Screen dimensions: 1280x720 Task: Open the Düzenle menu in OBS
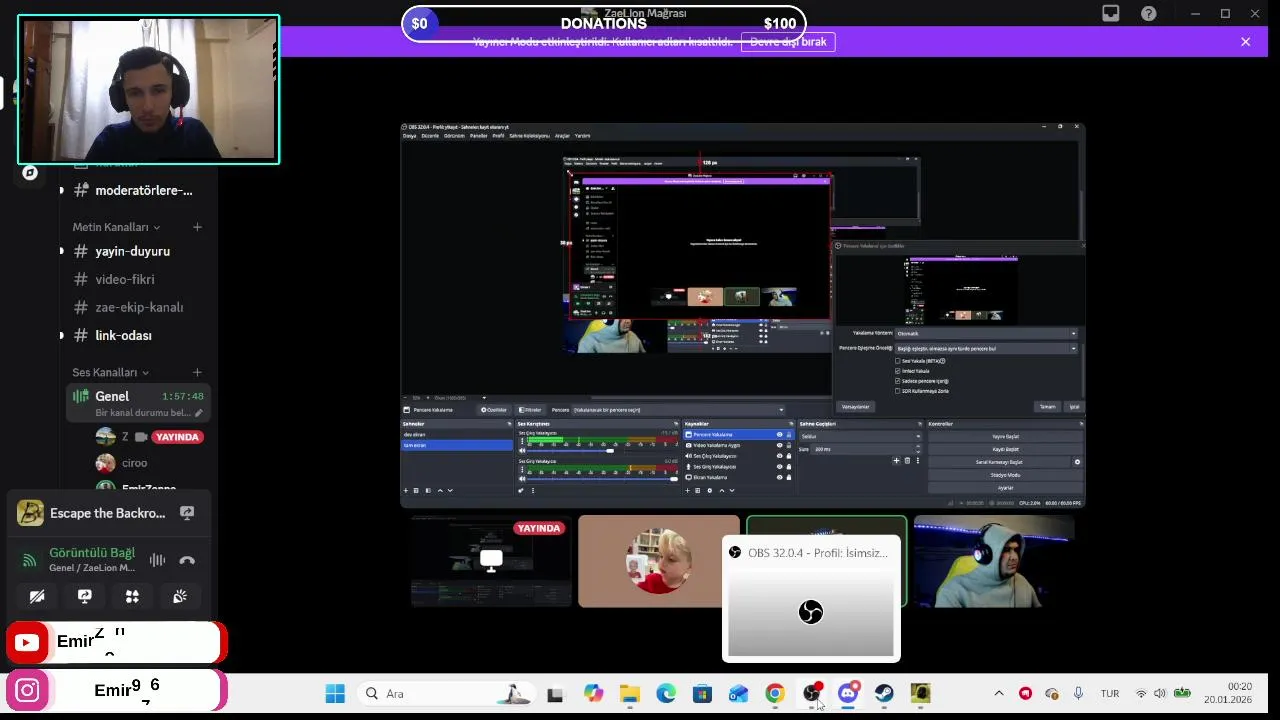click(x=430, y=135)
